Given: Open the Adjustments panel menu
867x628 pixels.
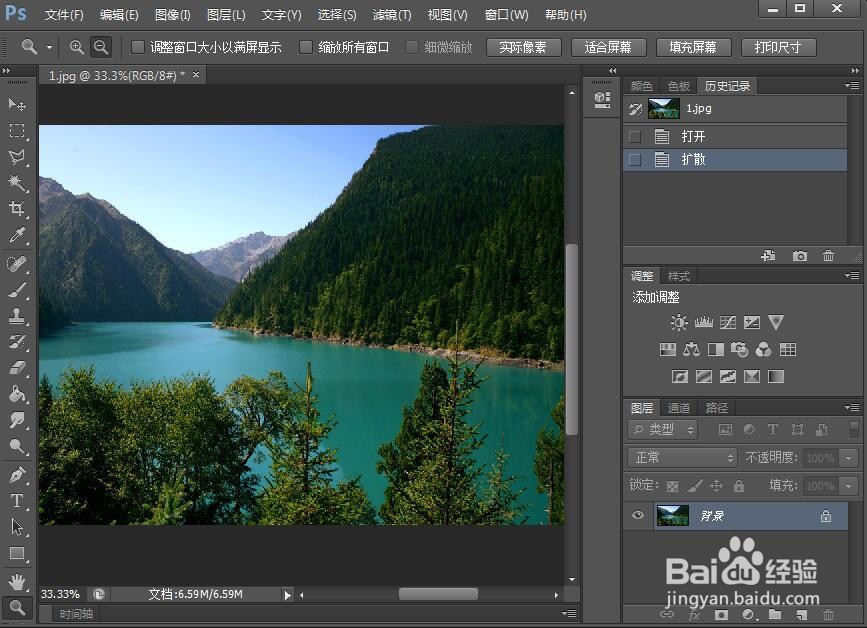Looking at the screenshot, I should pyautogui.click(x=852, y=275).
